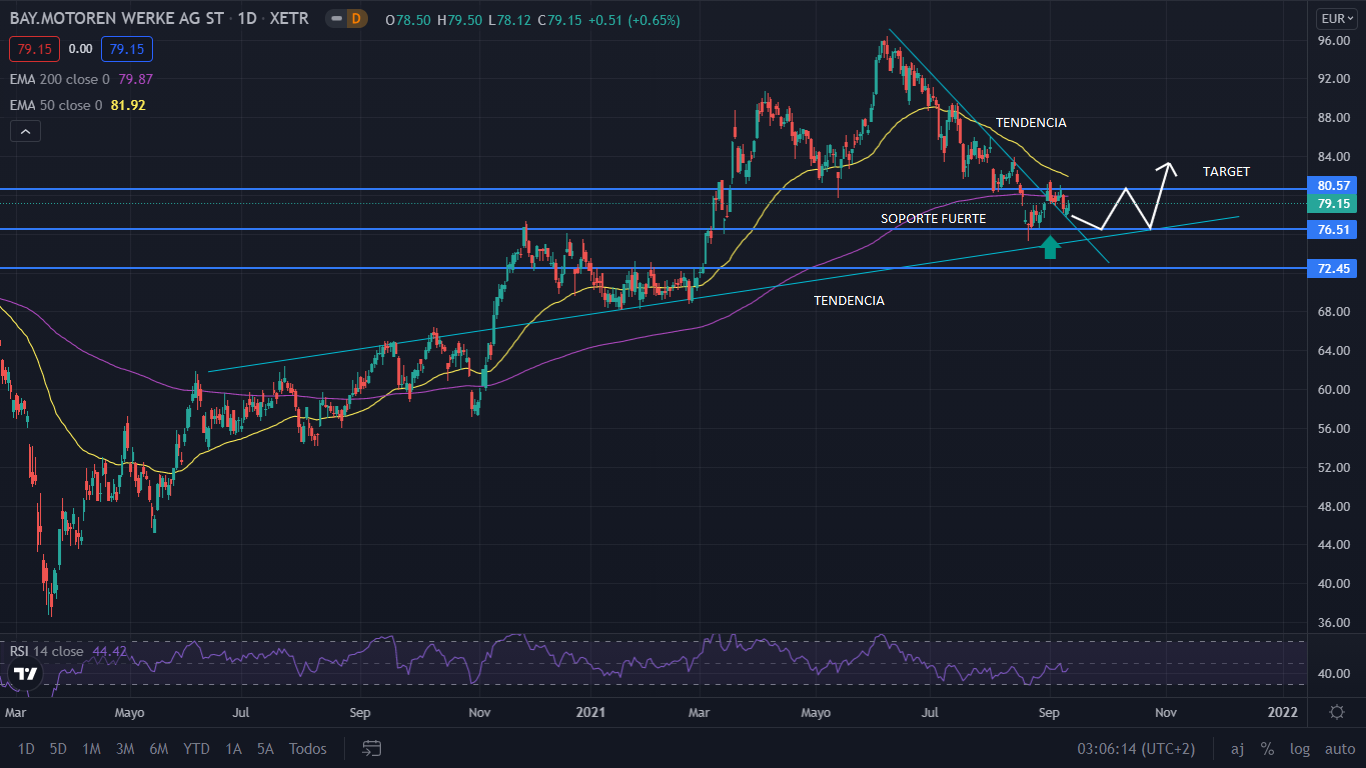Open the EUR currency dropdown

(1336, 18)
